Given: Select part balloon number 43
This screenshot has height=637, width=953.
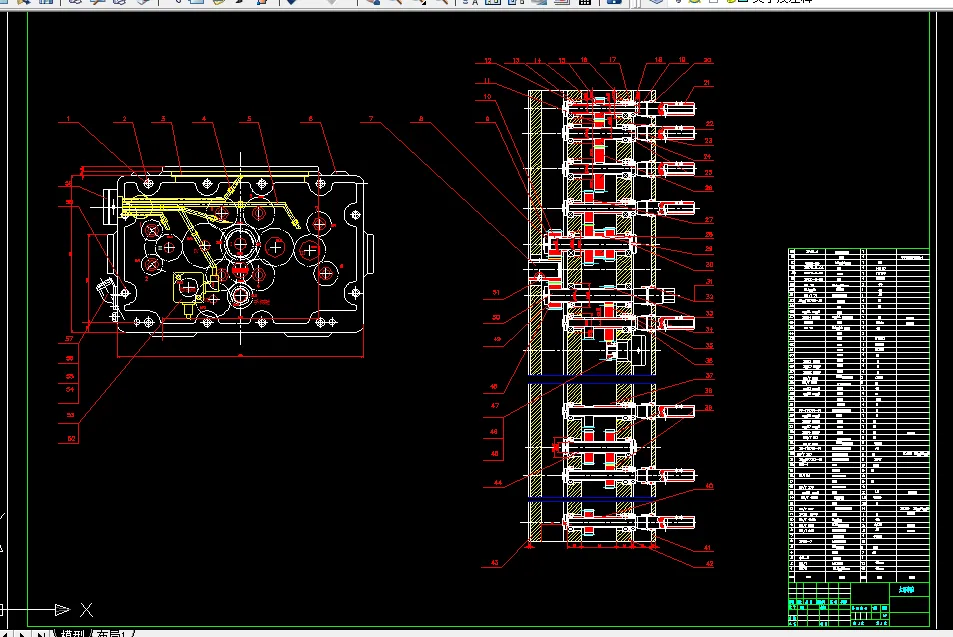Looking at the screenshot, I should pyautogui.click(x=495, y=563).
